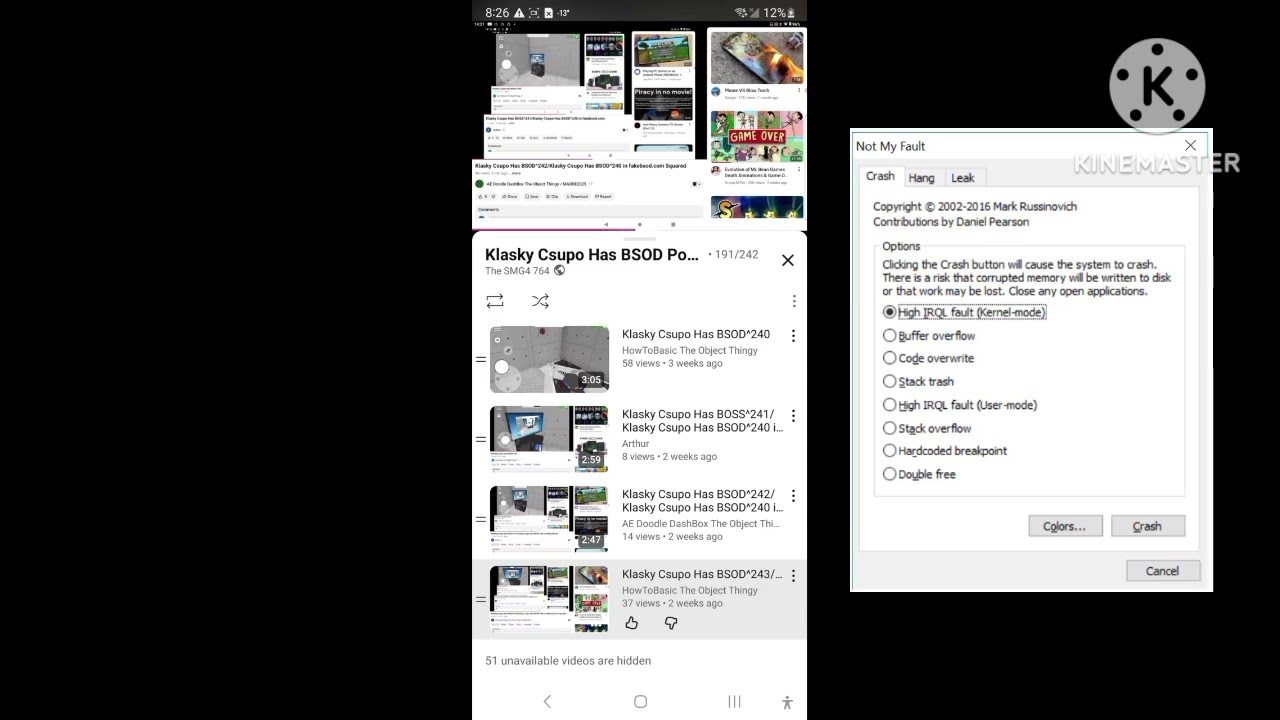Click Klasky Csupo Has BSOD^240 video title
The image size is (1280, 720).
click(x=696, y=334)
